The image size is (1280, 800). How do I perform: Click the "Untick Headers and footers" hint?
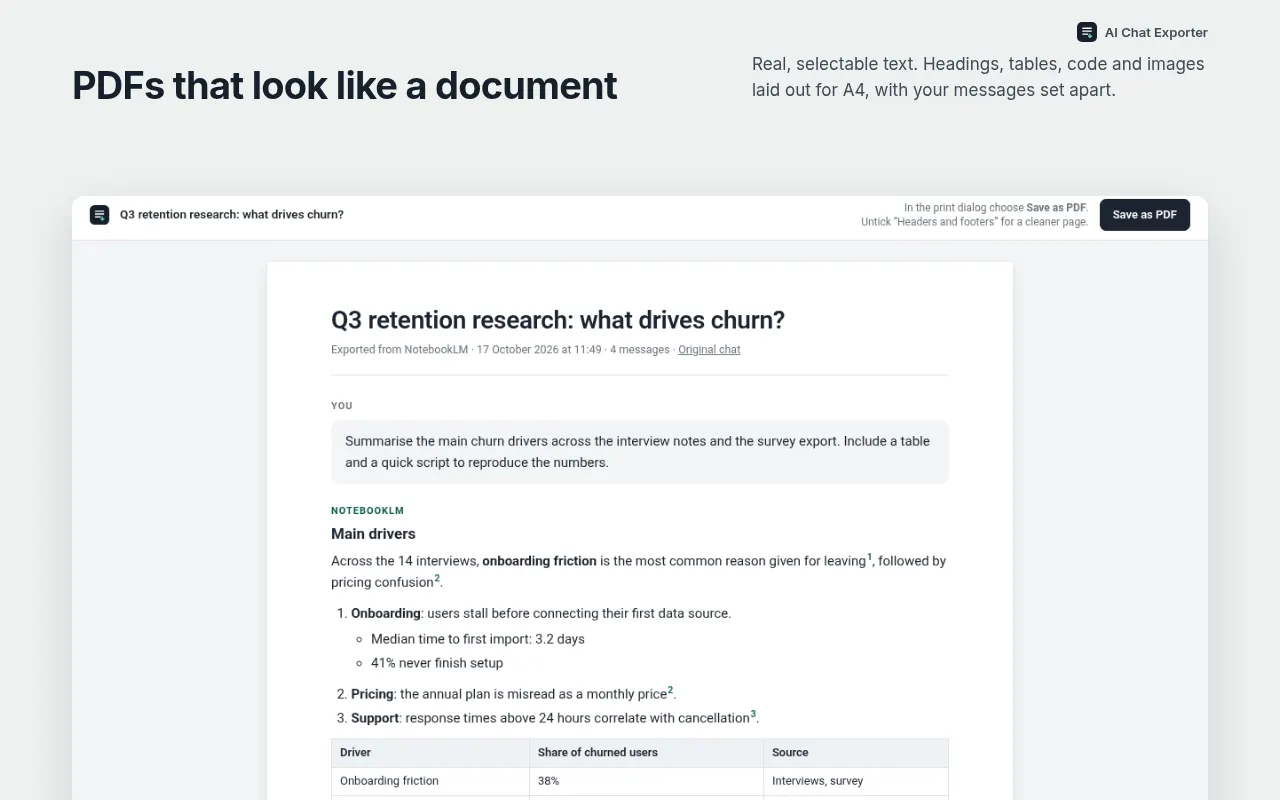click(975, 222)
